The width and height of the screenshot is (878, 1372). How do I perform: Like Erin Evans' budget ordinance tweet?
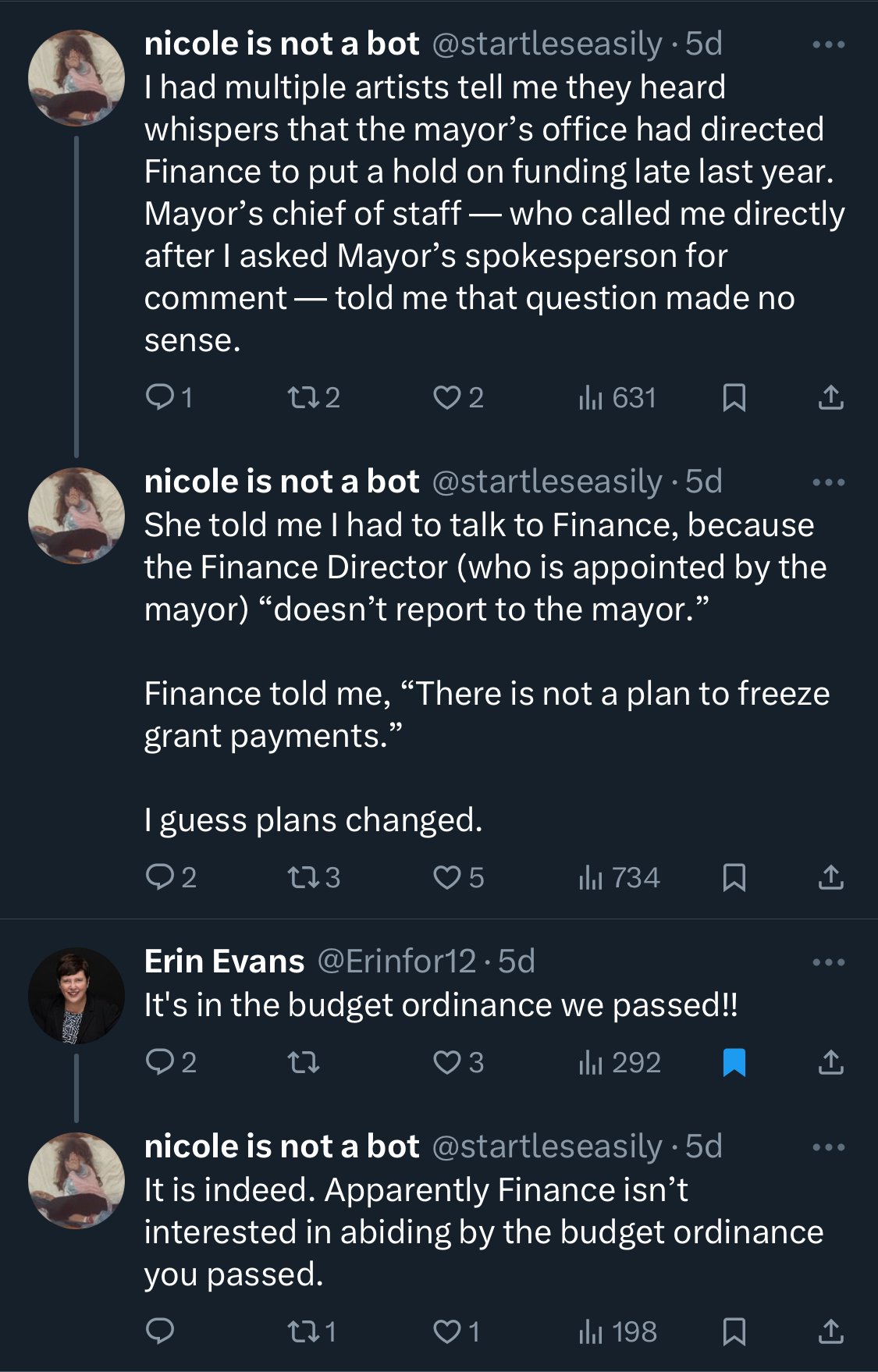tap(447, 1063)
